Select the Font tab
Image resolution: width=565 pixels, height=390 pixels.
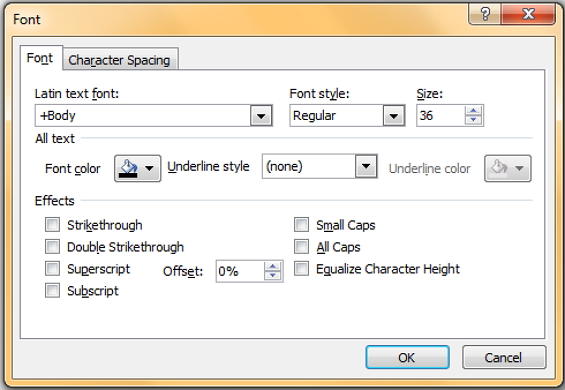click(x=40, y=58)
